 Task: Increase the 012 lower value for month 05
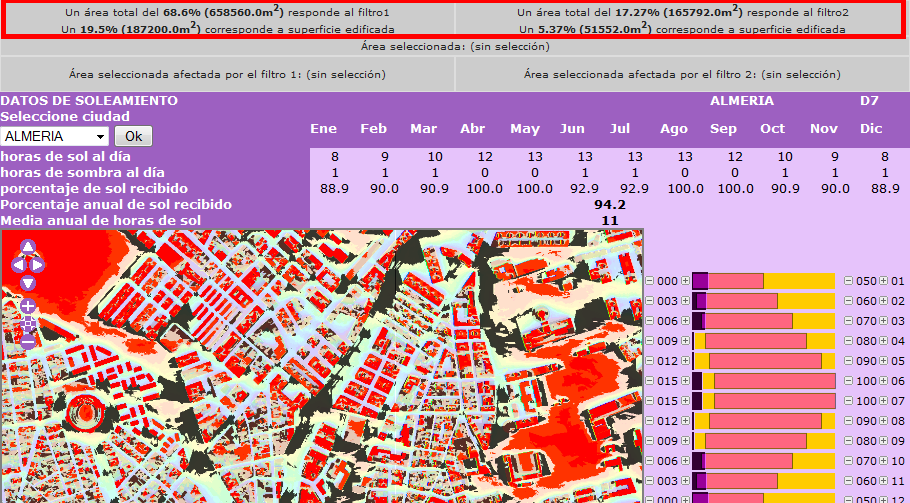(x=685, y=361)
